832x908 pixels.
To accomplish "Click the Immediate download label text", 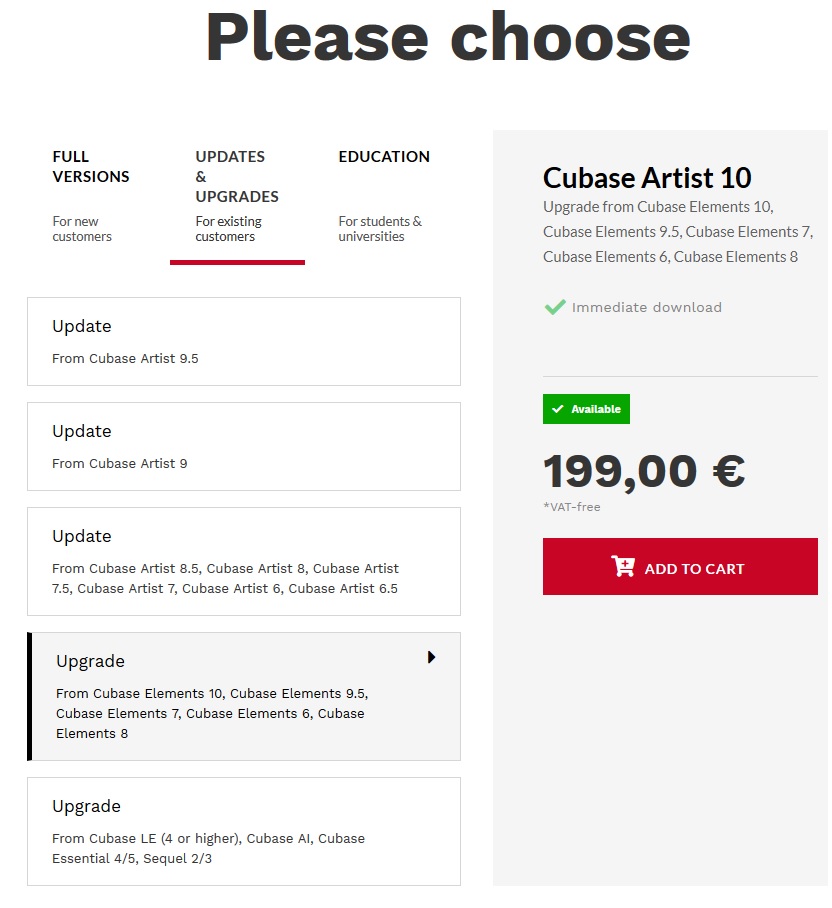I will tap(646, 307).
